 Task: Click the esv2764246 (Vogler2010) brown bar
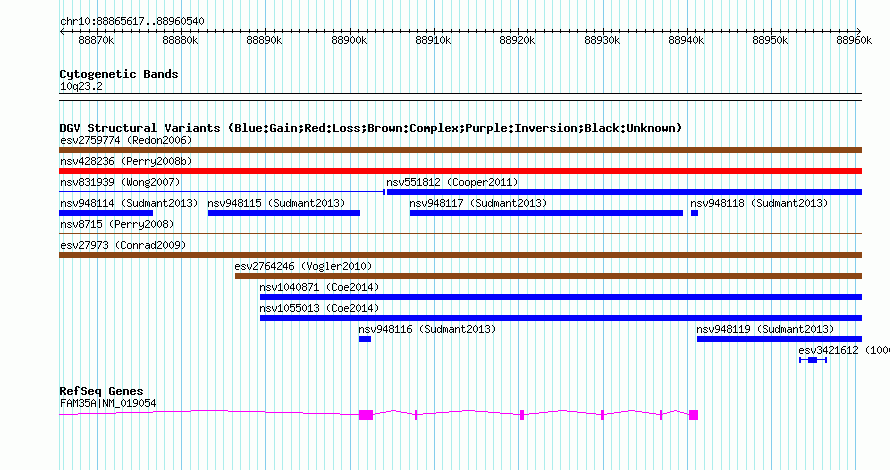click(x=548, y=276)
